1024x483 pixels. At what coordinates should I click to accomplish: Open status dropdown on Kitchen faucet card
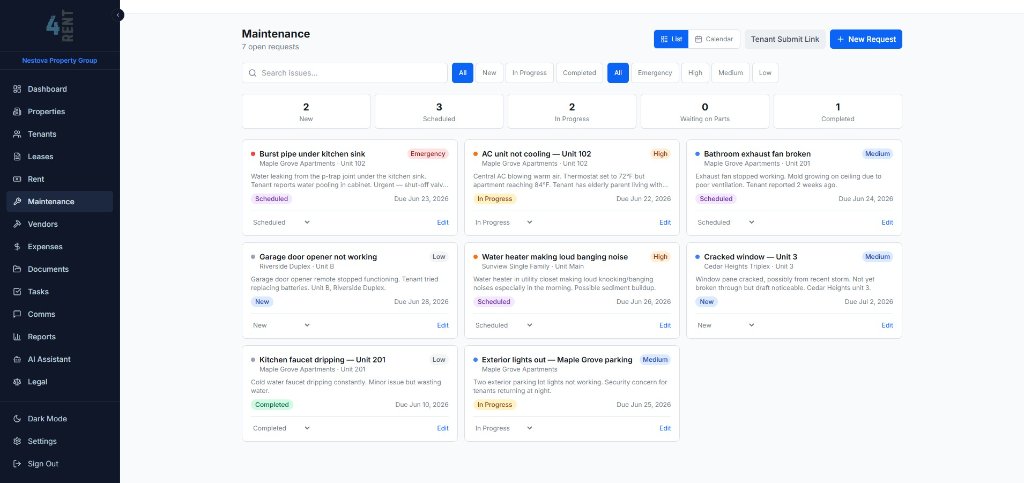click(x=281, y=428)
